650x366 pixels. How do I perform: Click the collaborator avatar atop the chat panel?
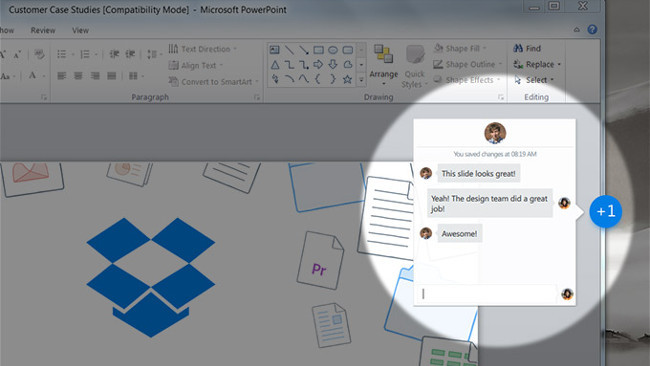(495, 133)
